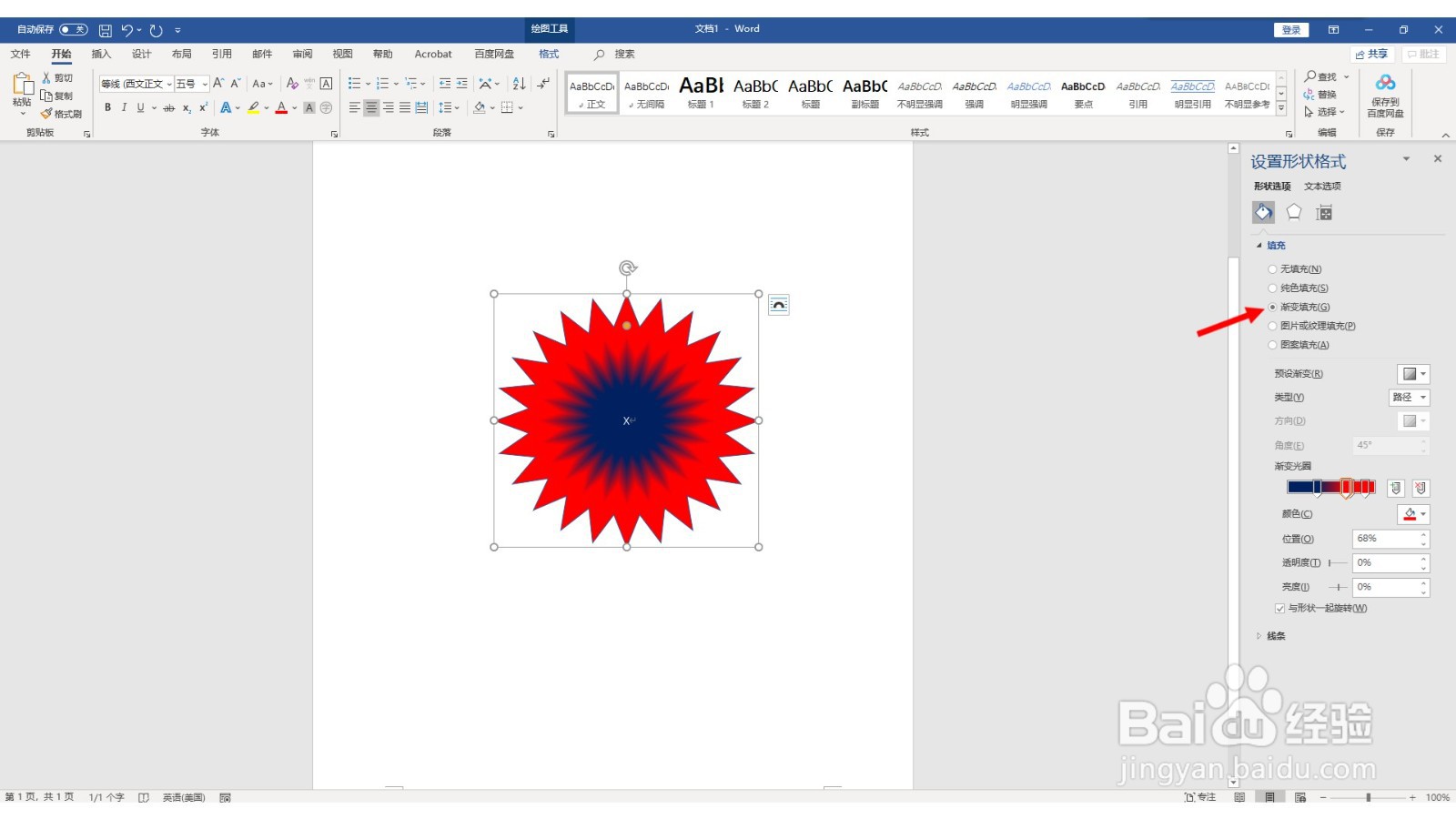Select Gradient fill (渐变填充) radio button

coord(1272,308)
